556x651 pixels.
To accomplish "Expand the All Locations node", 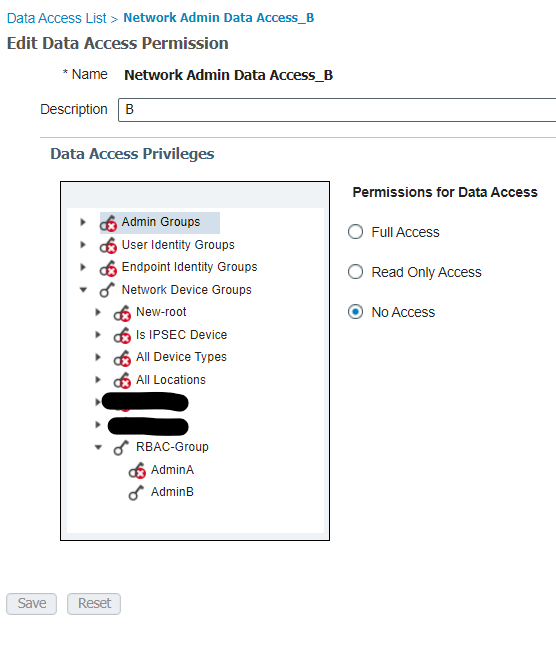I will click(x=98, y=379).
